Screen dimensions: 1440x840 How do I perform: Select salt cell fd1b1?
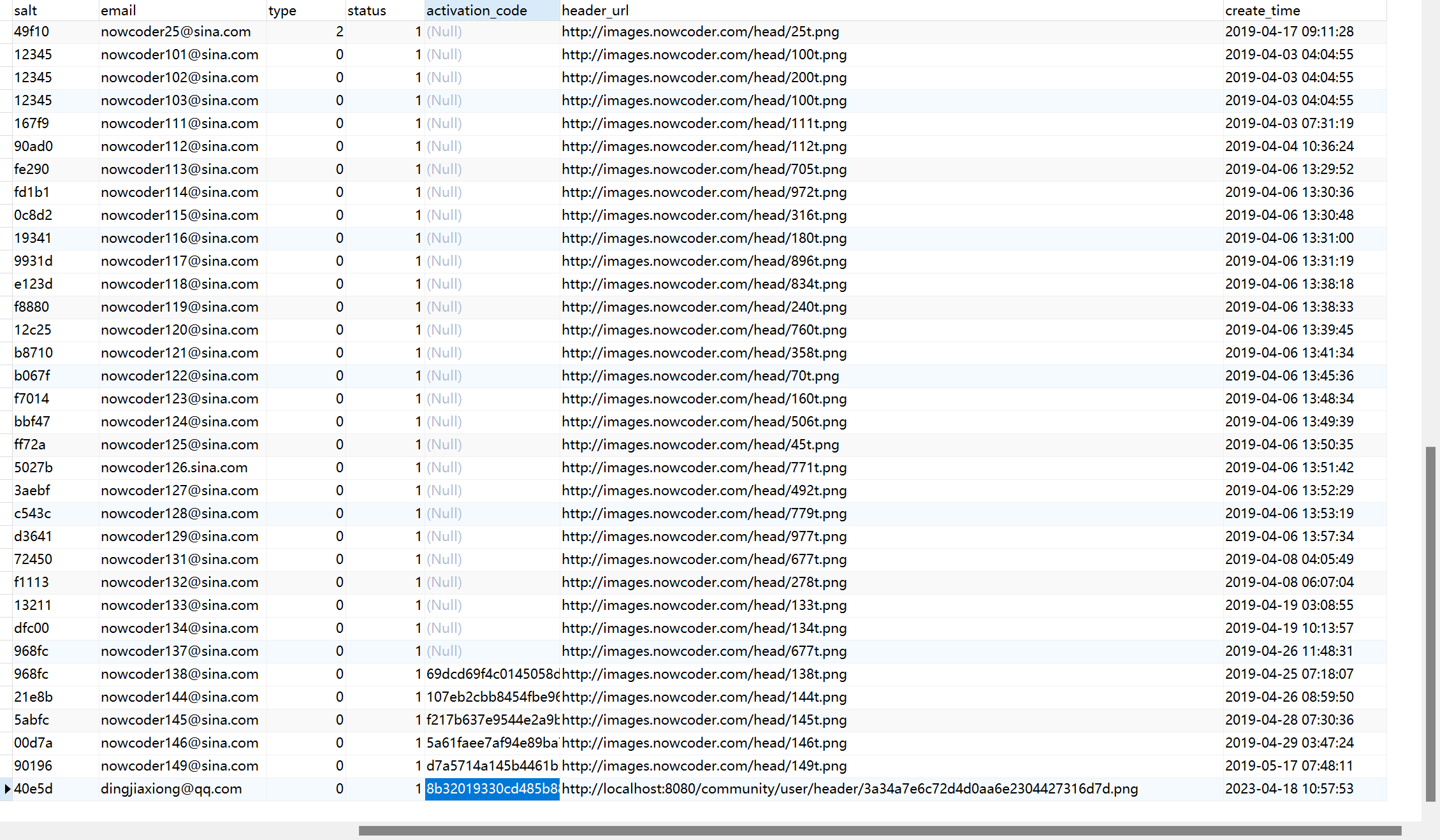(x=55, y=192)
